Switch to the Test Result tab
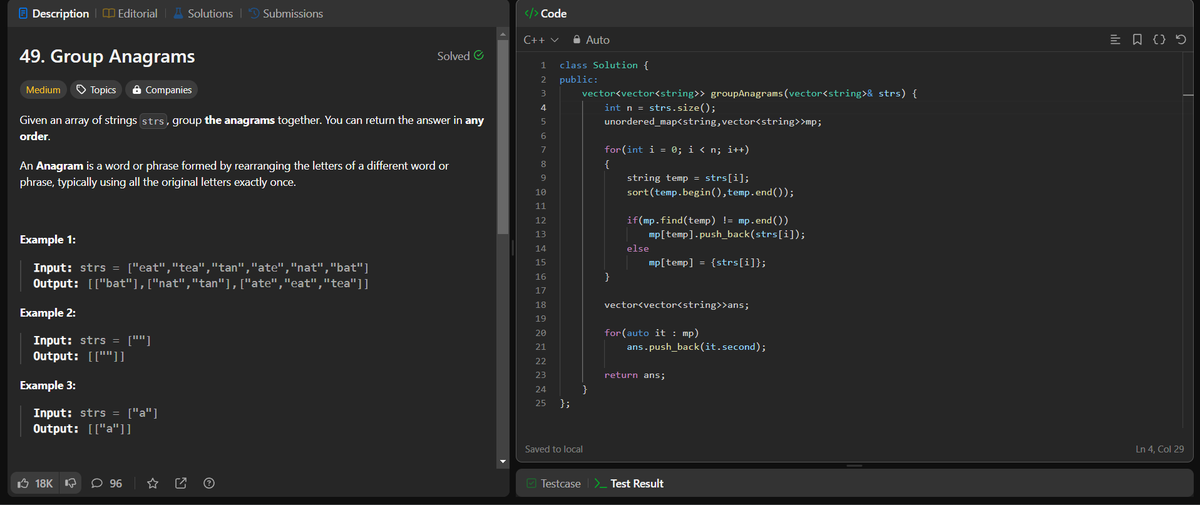 click(x=629, y=484)
